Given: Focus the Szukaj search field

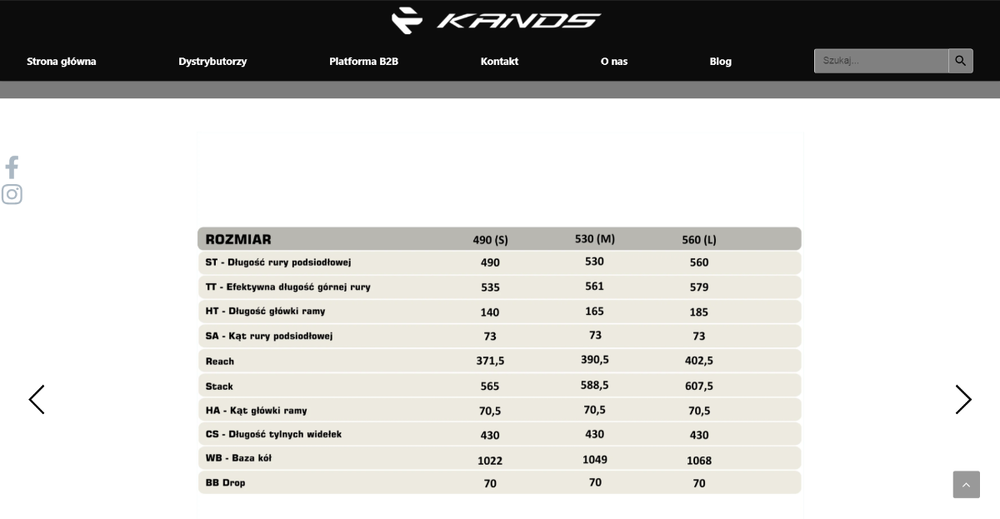Looking at the screenshot, I should tap(880, 61).
